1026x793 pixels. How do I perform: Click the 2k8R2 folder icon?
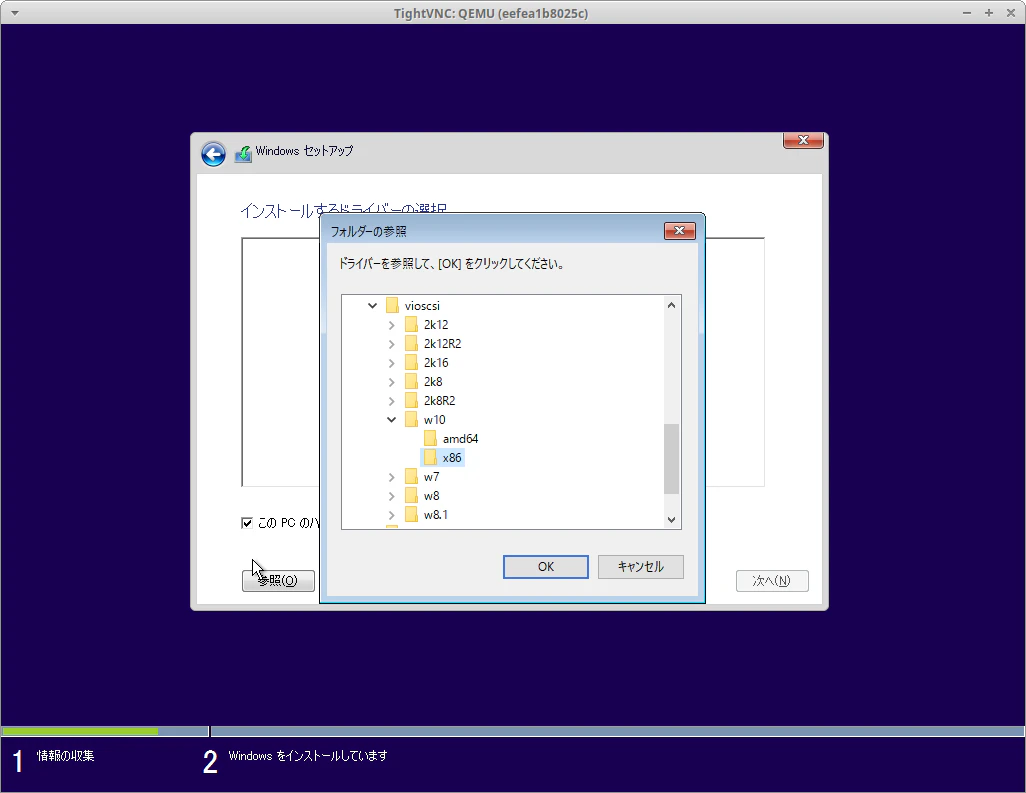point(411,400)
